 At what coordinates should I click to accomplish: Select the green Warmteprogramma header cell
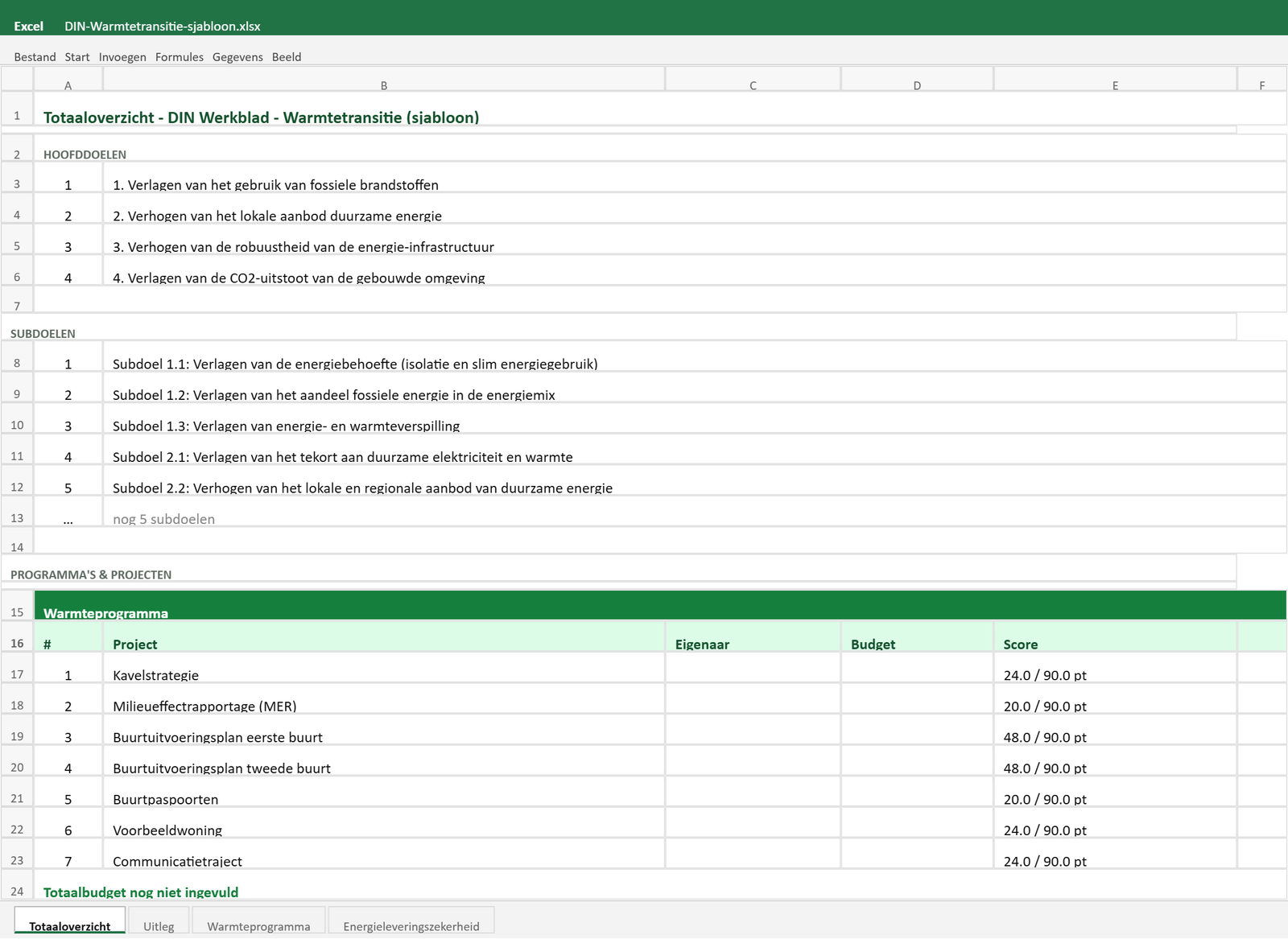(x=660, y=605)
